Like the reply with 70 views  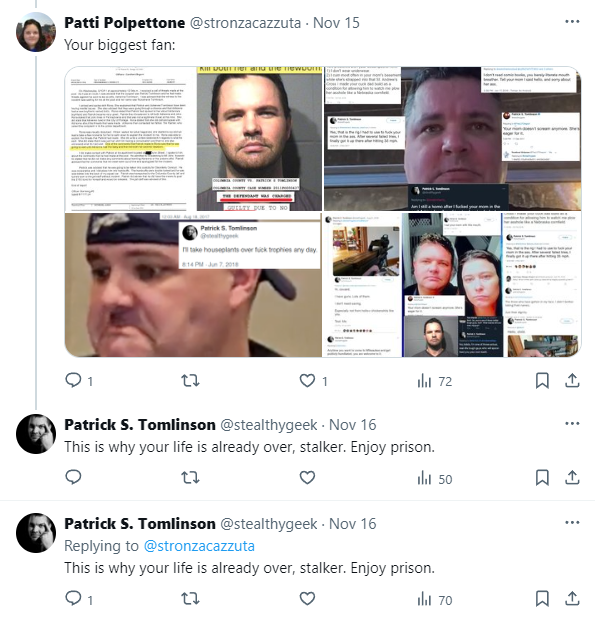[x=307, y=599]
